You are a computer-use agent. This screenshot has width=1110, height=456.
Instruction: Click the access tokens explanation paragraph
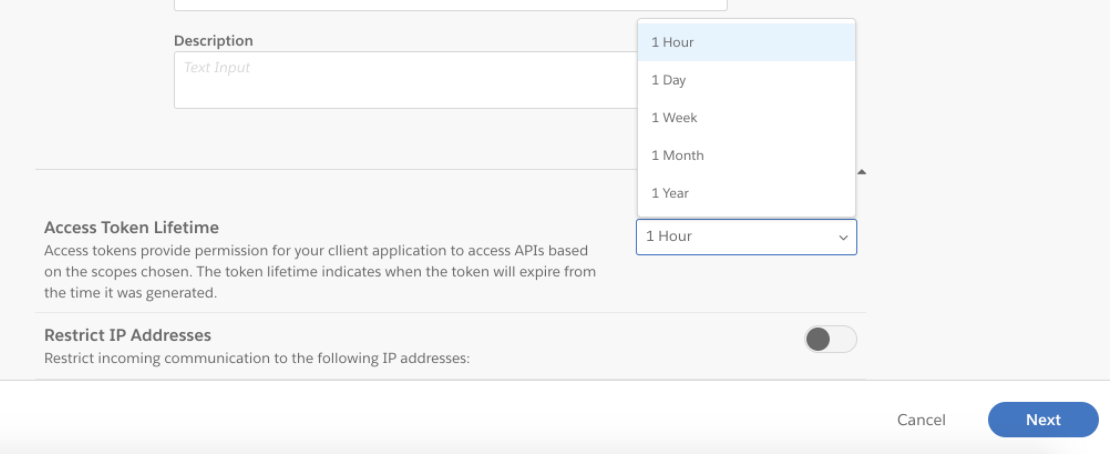tap(320, 272)
